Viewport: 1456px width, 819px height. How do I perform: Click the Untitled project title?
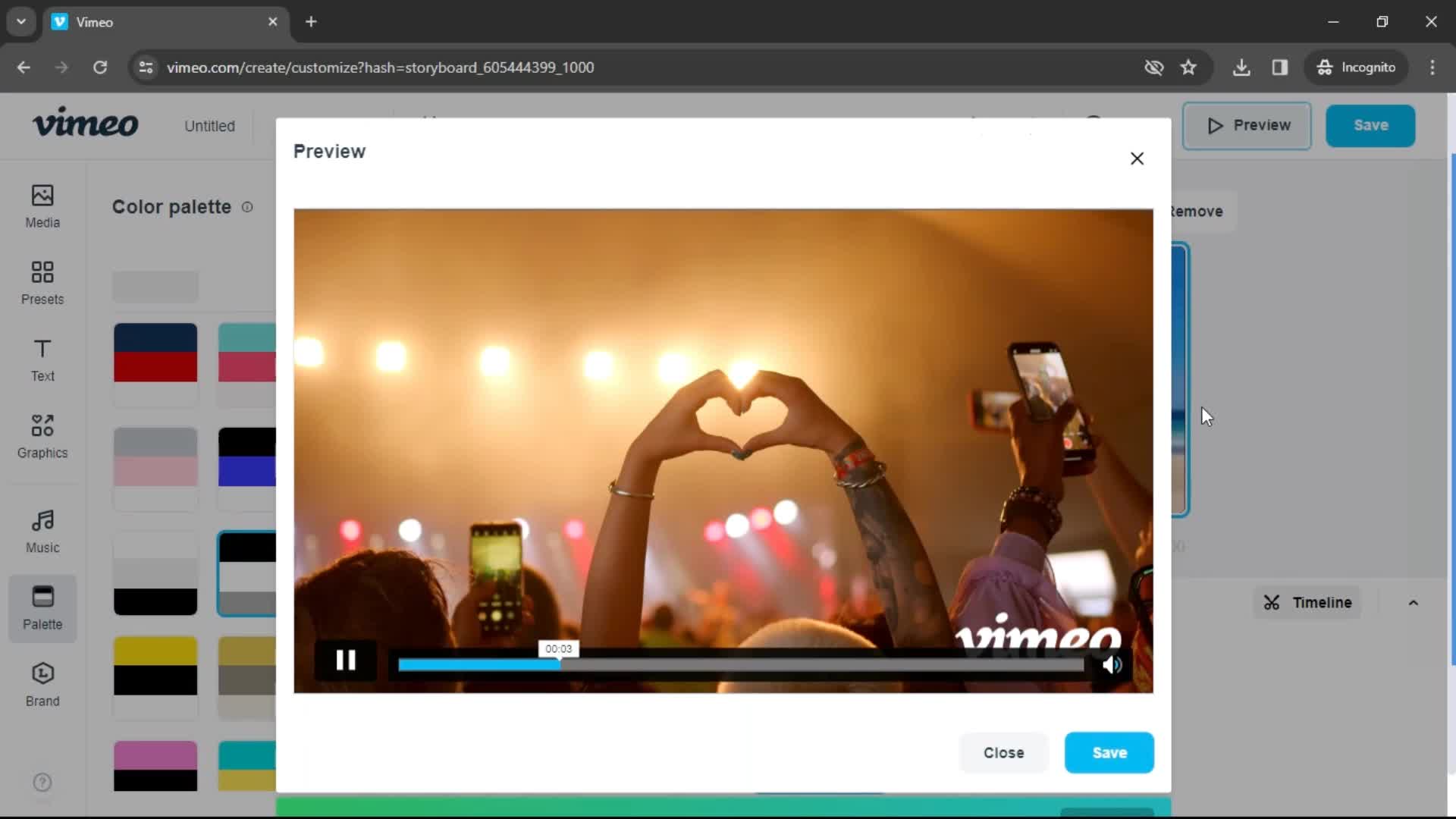[x=209, y=125]
